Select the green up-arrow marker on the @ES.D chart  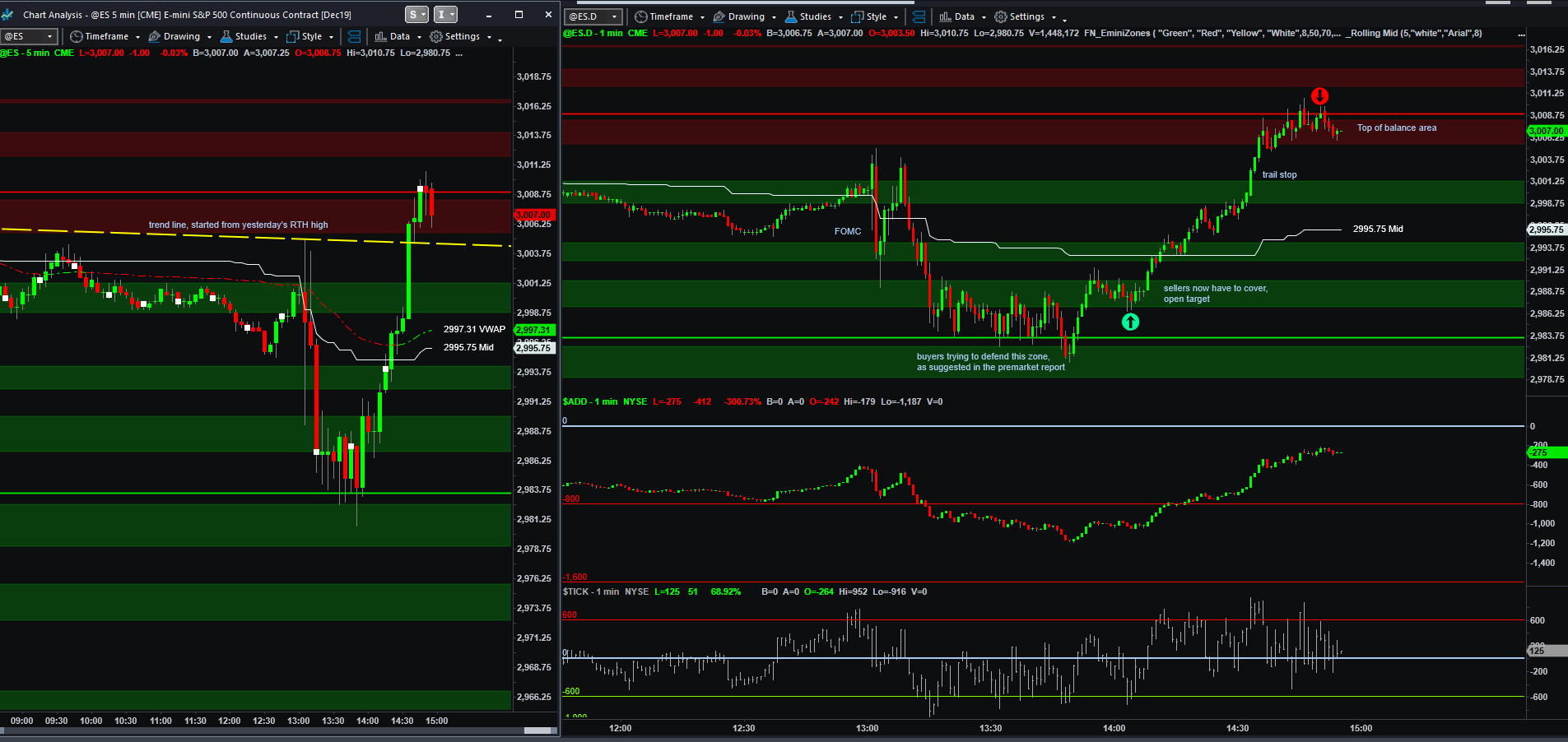(x=1131, y=322)
